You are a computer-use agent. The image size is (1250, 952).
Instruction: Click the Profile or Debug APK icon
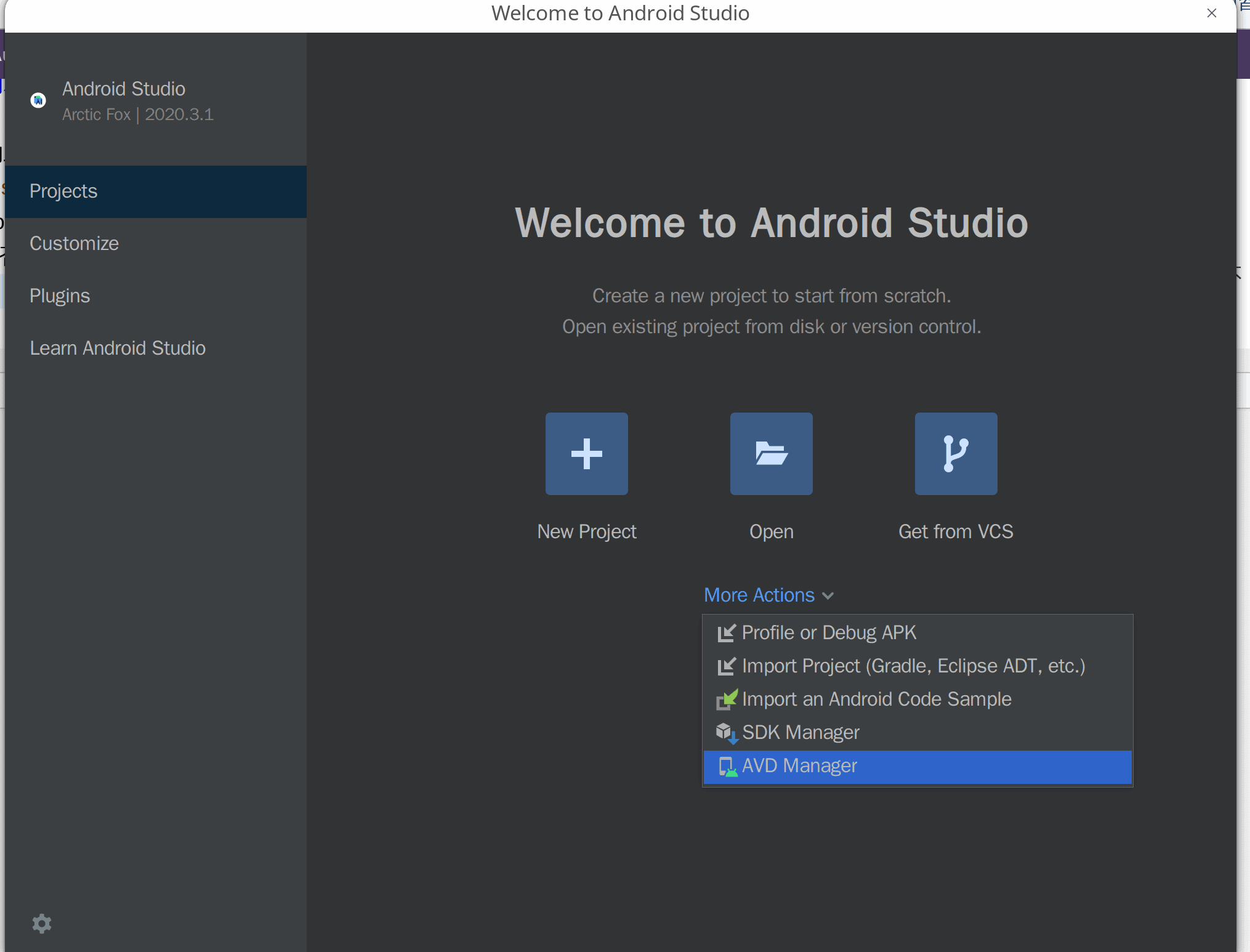coord(727,633)
